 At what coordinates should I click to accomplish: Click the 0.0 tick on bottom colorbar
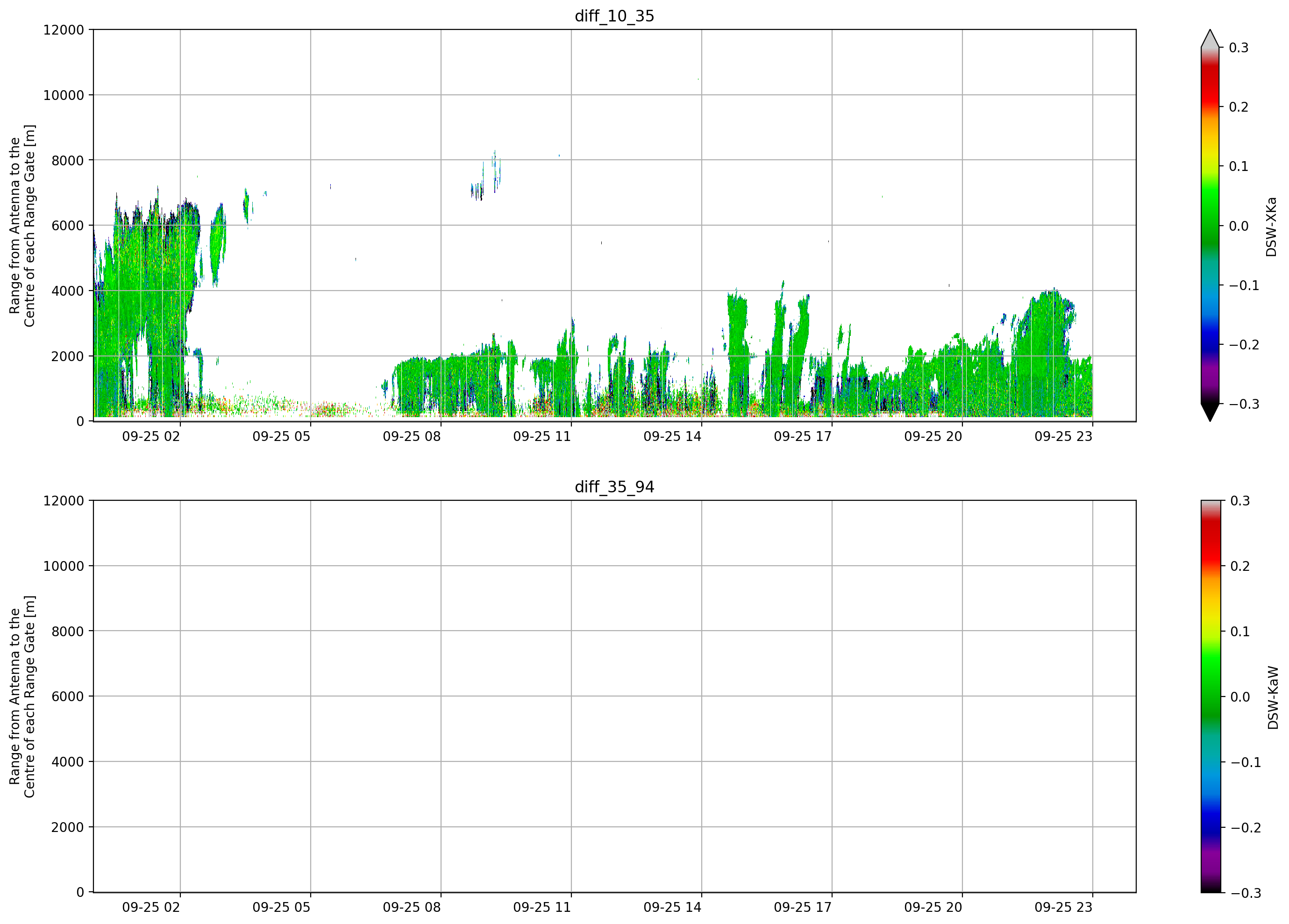1240,697
